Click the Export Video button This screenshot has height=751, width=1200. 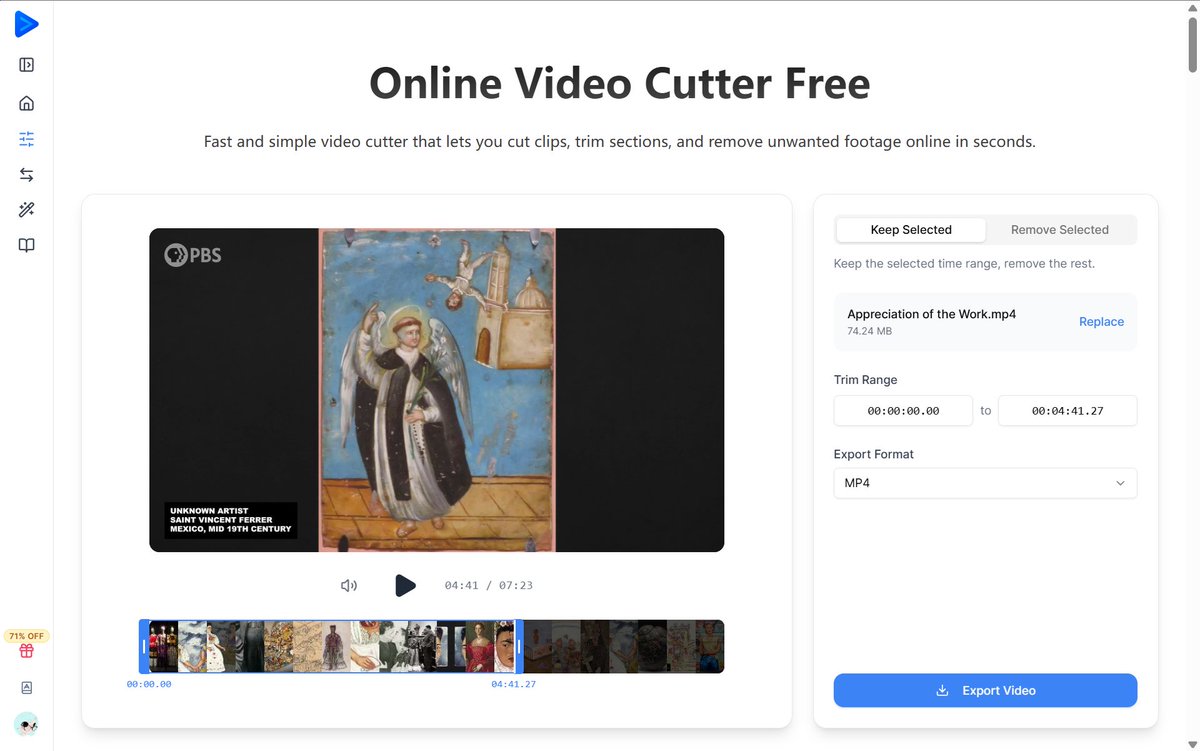(x=985, y=690)
